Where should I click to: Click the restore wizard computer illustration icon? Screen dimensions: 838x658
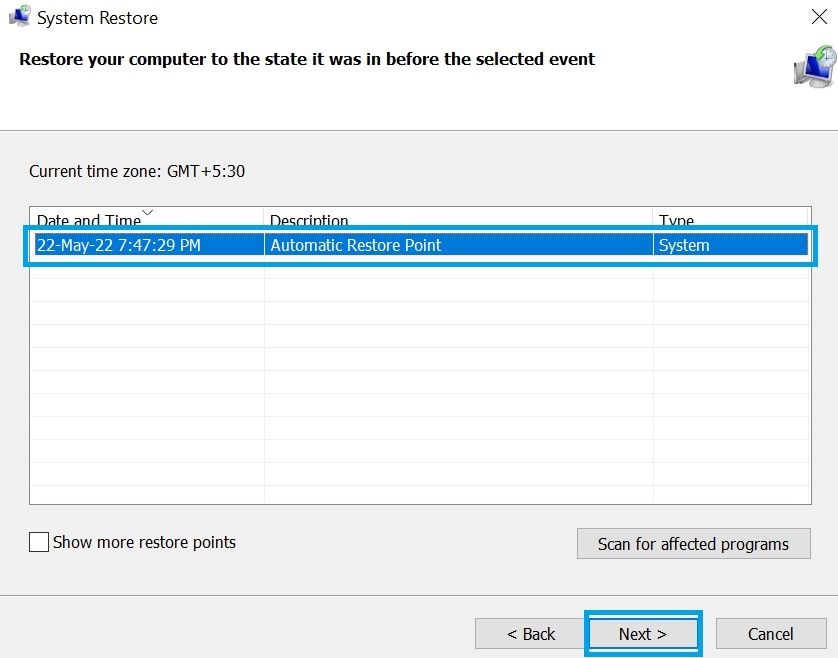tap(815, 66)
